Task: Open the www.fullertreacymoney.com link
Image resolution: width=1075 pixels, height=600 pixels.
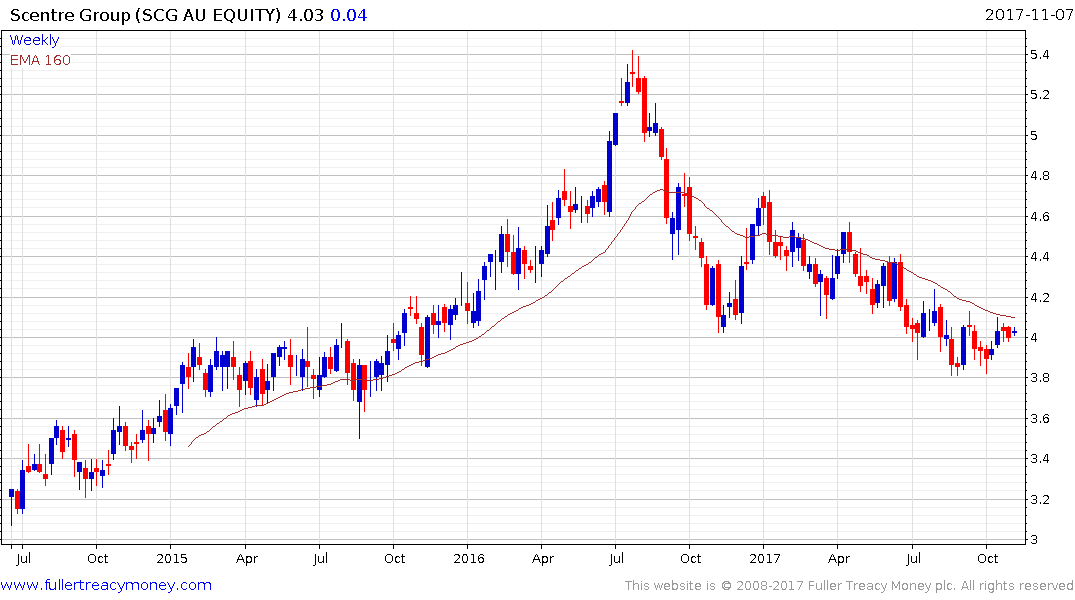Action: click(x=106, y=585)
